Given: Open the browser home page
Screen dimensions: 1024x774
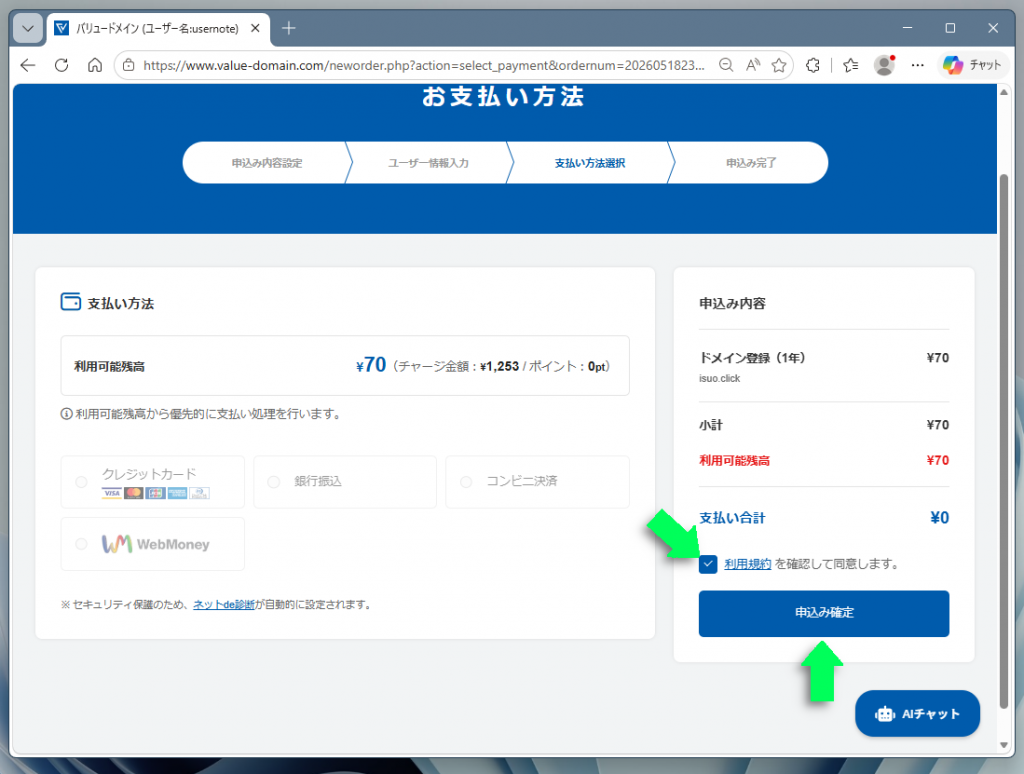Looking at the screenshot, I should point(95,65).
